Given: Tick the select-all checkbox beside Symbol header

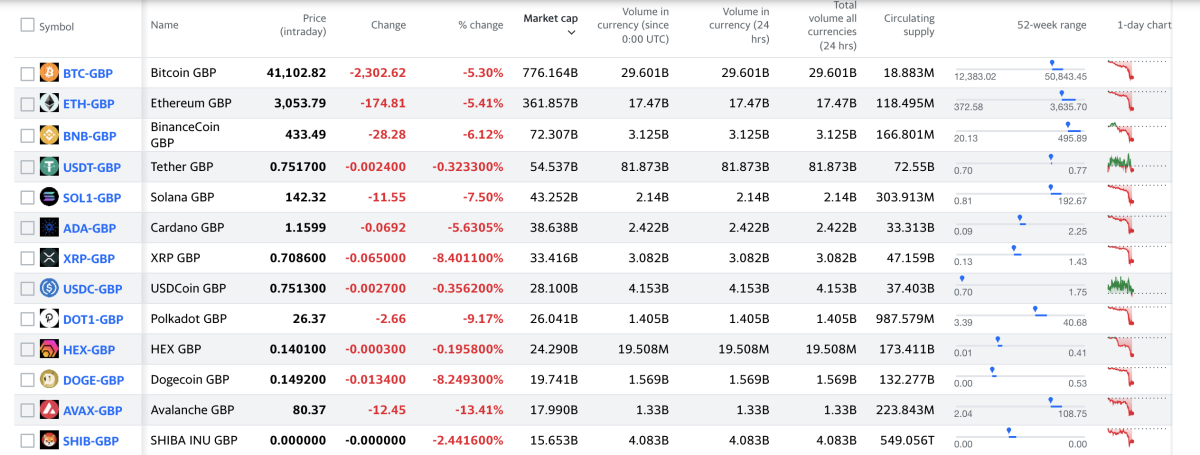Looking at the screenshot, I should [27, 25].
